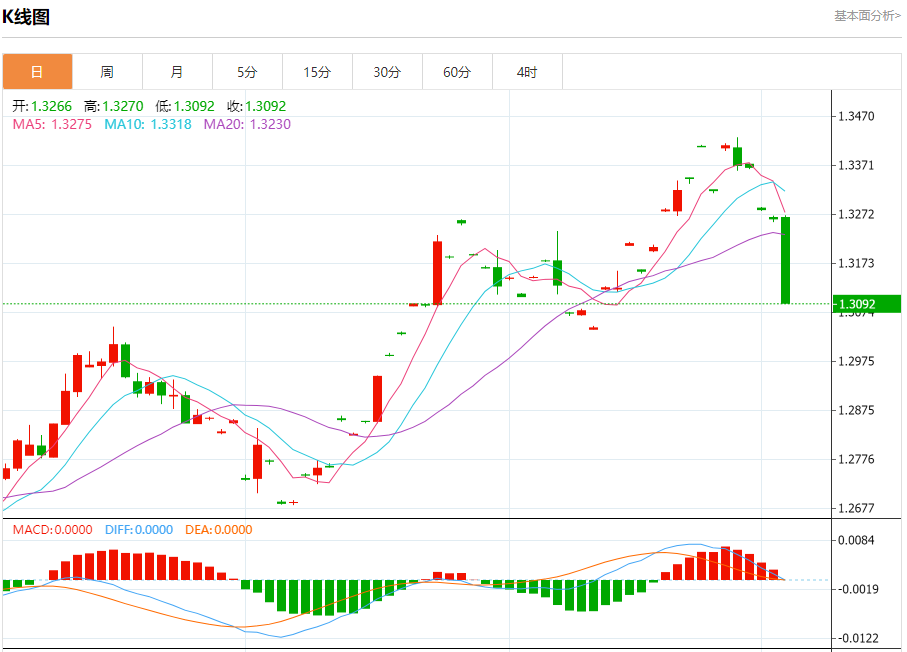This screenshot has width=907, height=652.
Task: Click the 1.3470 price axis label
Action: (857, 116)
